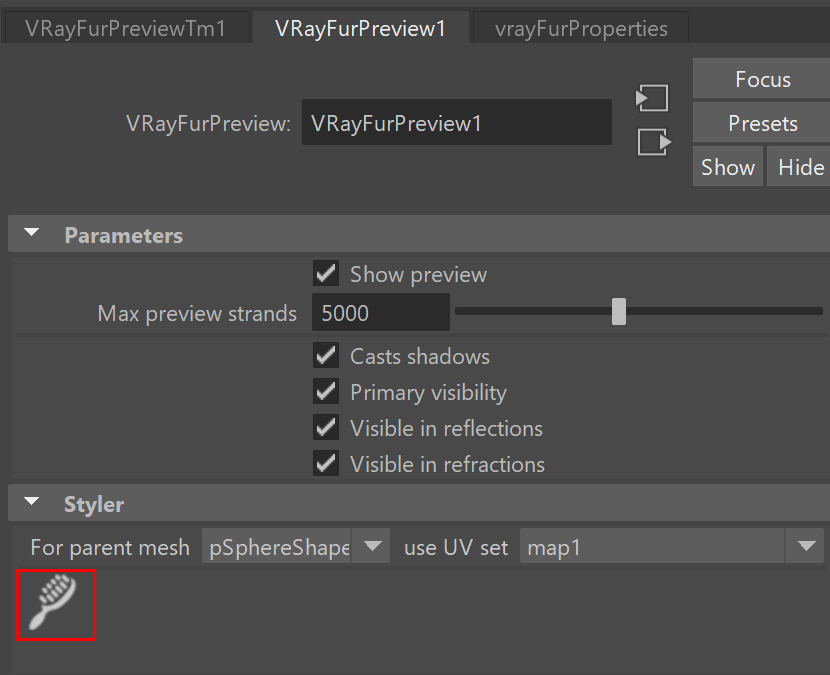
Task: Click the Focus button
Action: [762, 79]
